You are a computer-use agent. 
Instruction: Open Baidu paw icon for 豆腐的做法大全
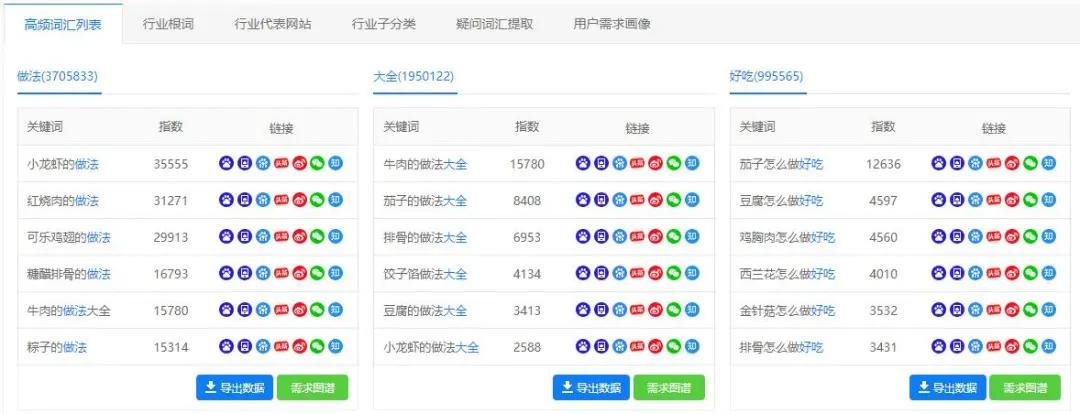click(x=583, y=309)
